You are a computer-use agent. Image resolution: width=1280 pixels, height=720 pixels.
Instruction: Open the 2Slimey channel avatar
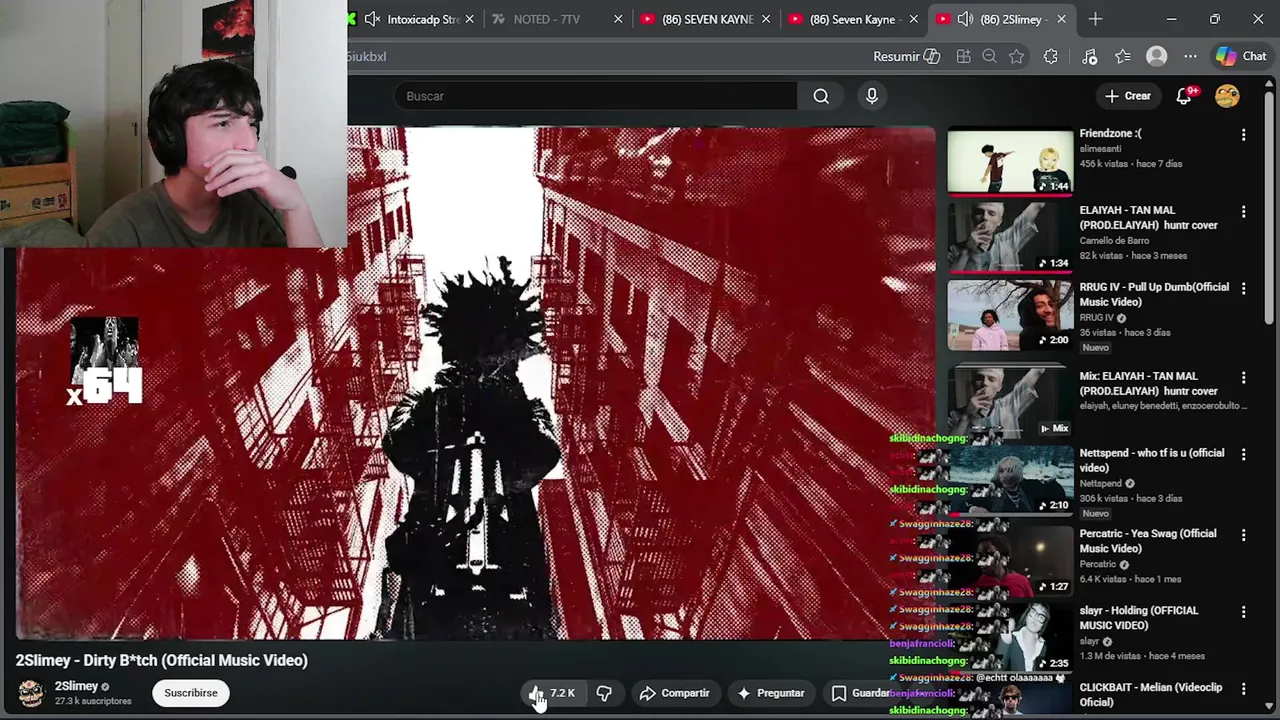pos(31,693)
